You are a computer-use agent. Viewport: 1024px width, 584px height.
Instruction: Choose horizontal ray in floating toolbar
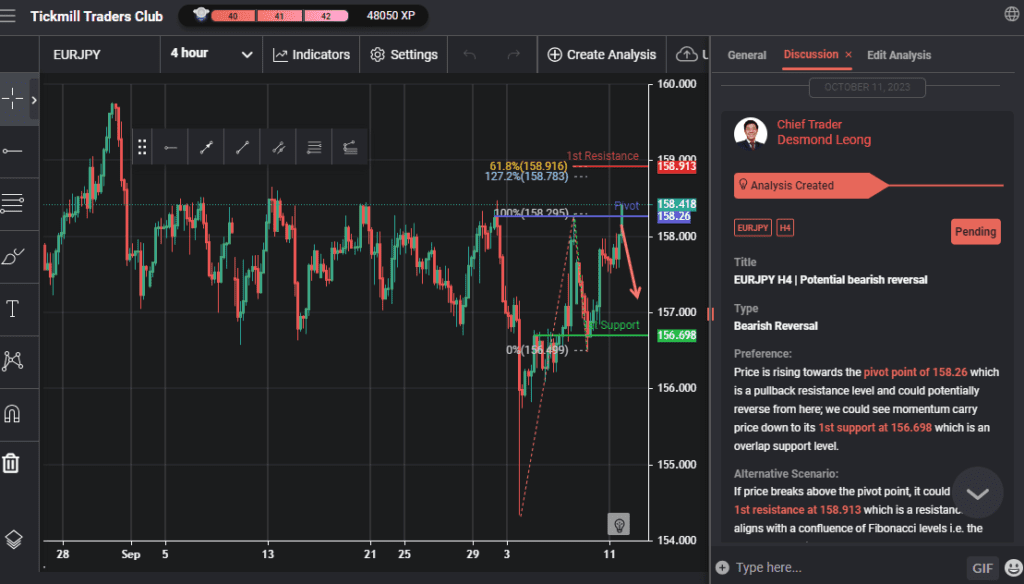(x=170, y=148)
